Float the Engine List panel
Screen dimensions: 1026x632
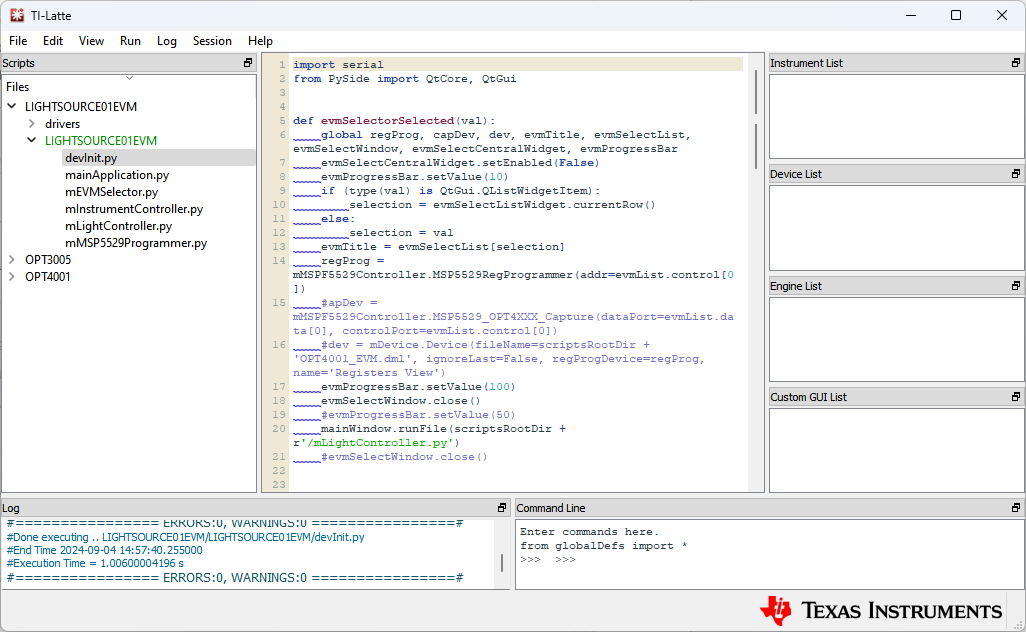[1016, 286]
